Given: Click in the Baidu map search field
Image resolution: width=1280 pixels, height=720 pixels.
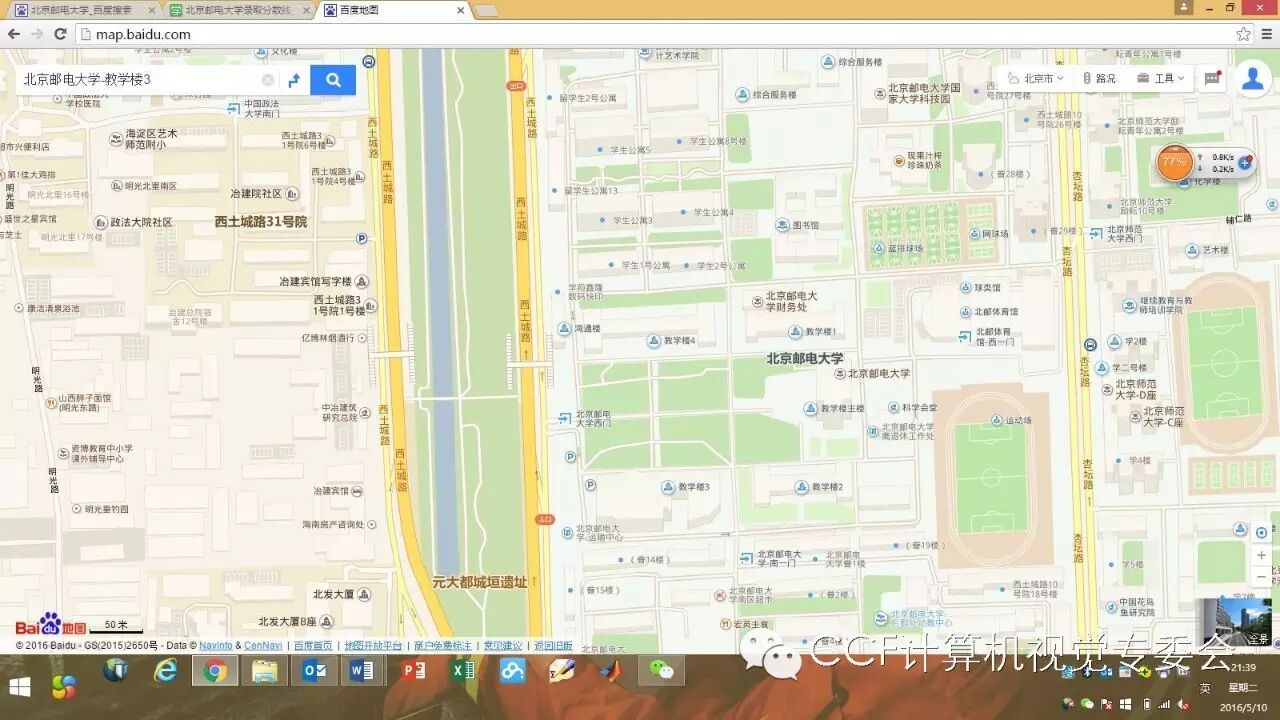Looking at the screenshot, I should tap(140, 80).
